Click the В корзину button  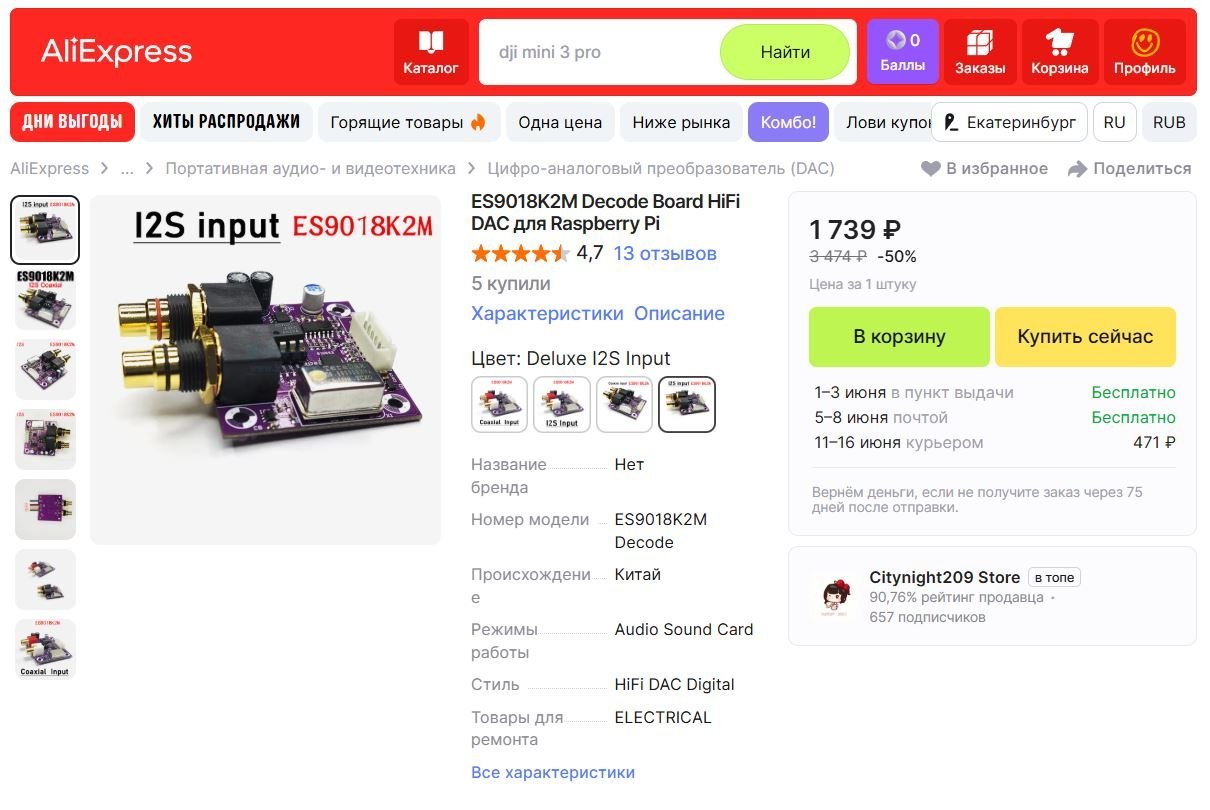pos(899,337)
